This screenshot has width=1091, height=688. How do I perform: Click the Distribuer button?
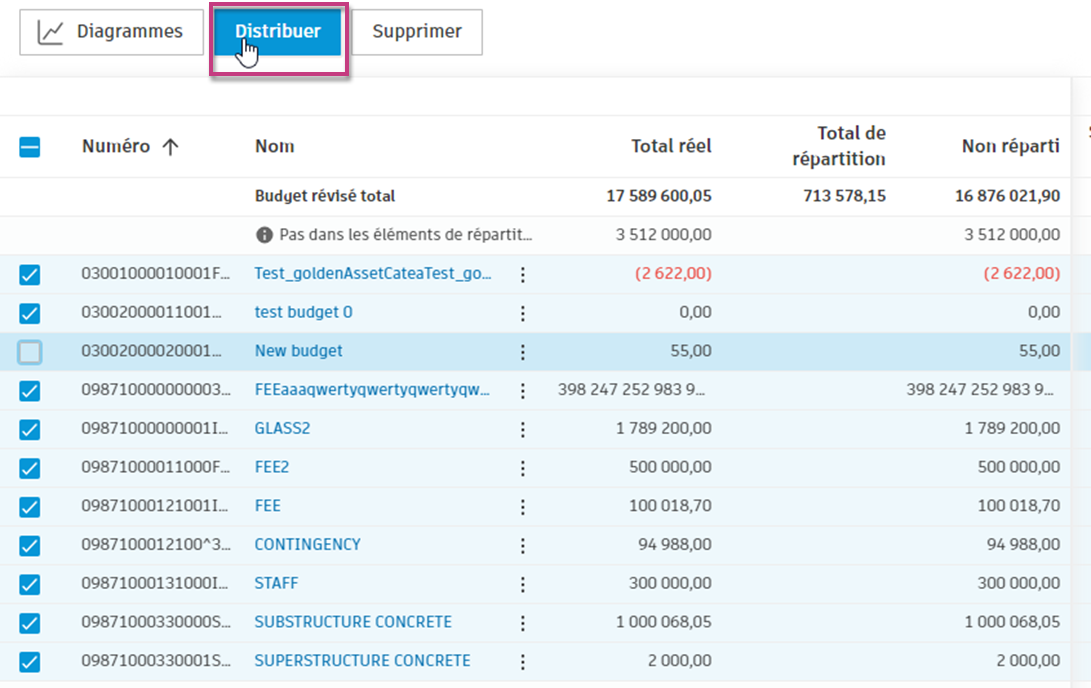tap(278, 32)
